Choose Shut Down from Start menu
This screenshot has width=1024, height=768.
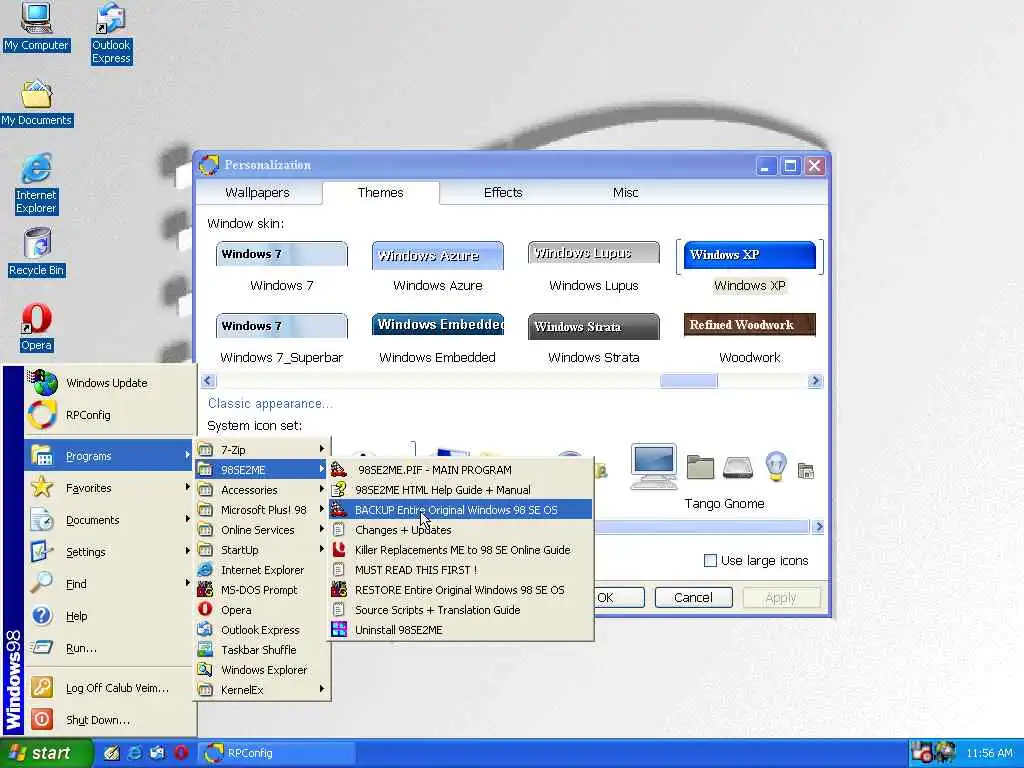110,720
